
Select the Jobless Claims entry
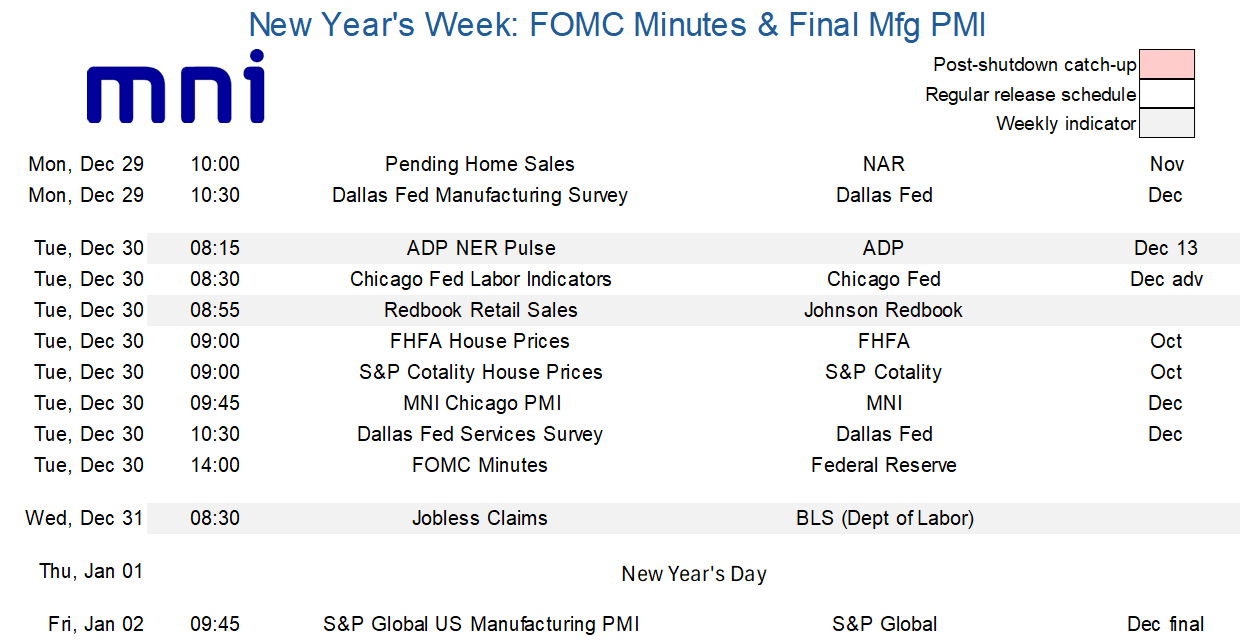[x=480, y=518]
